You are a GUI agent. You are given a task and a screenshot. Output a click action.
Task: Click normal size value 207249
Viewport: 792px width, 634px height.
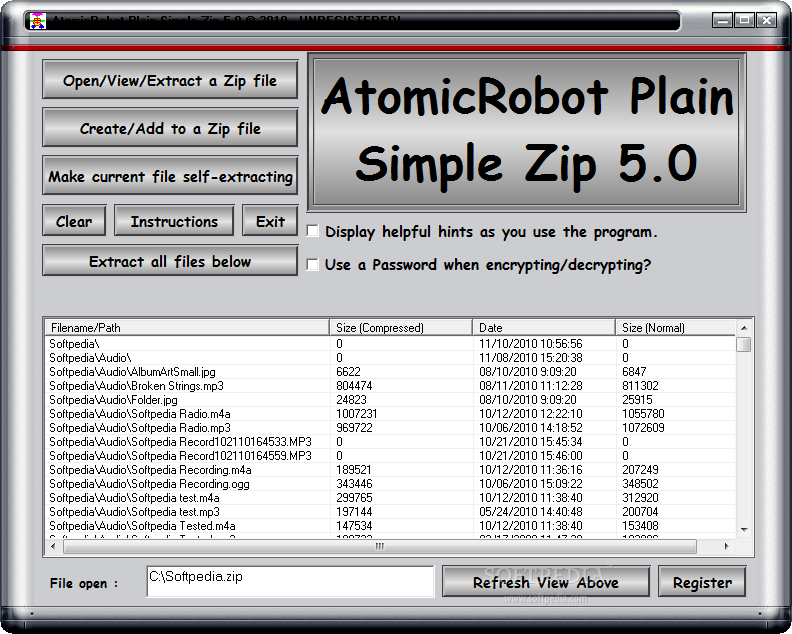click(x=640, y=470)
